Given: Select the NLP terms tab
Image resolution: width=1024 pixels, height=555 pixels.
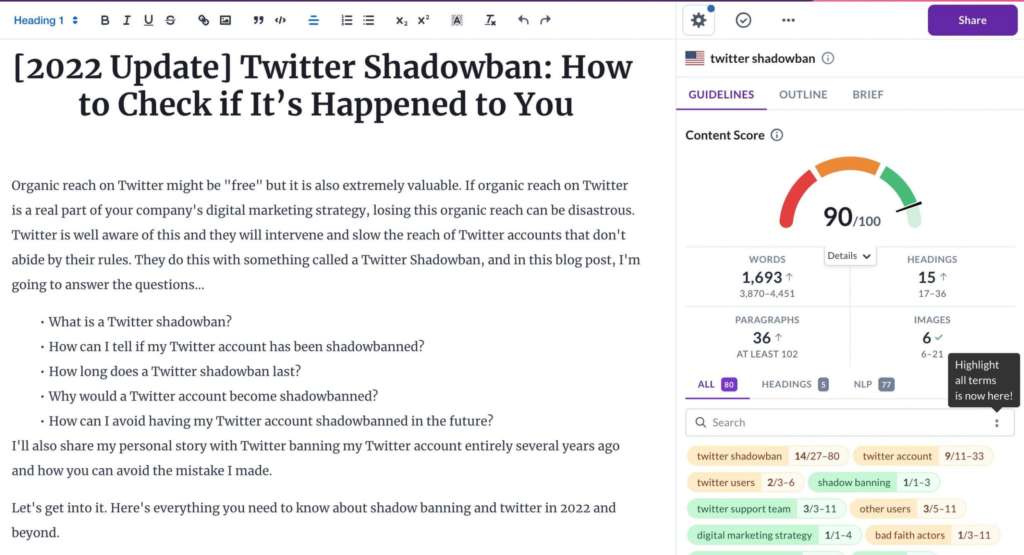Looking at the screenshot, I should point(873,385).
